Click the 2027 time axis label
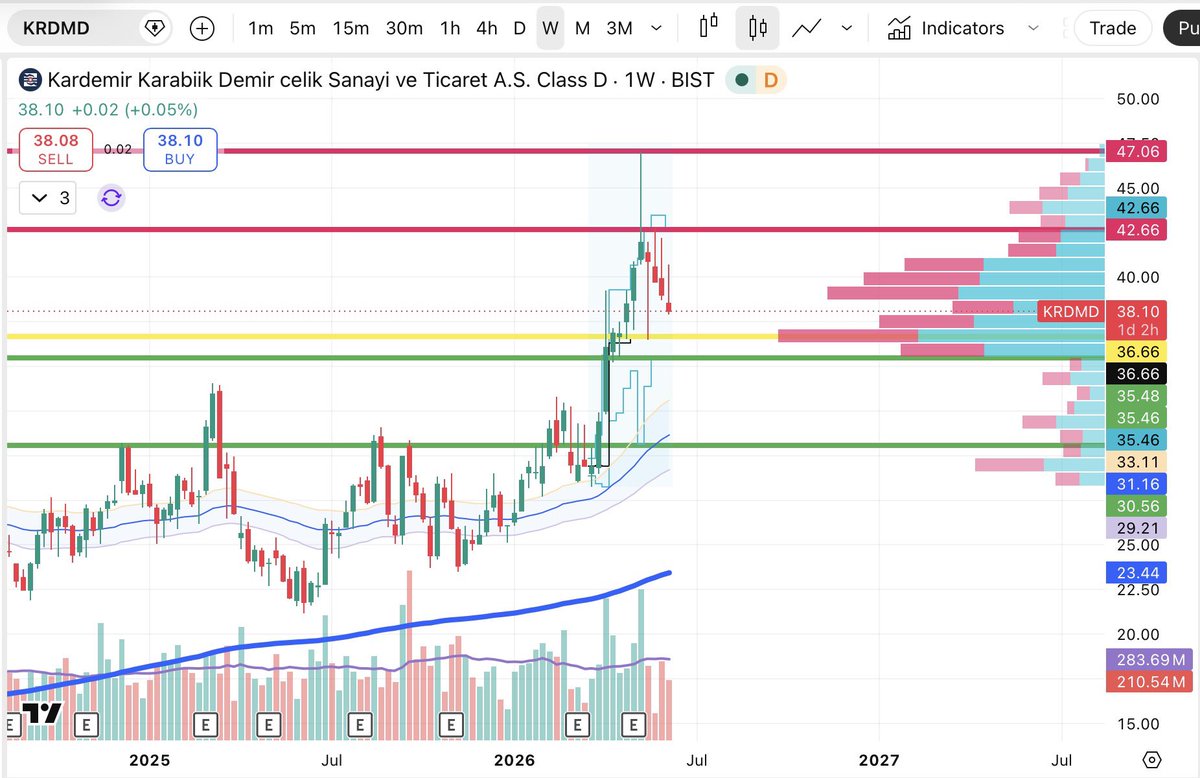This screenshot has width=1200, height=778. point(880,759)
